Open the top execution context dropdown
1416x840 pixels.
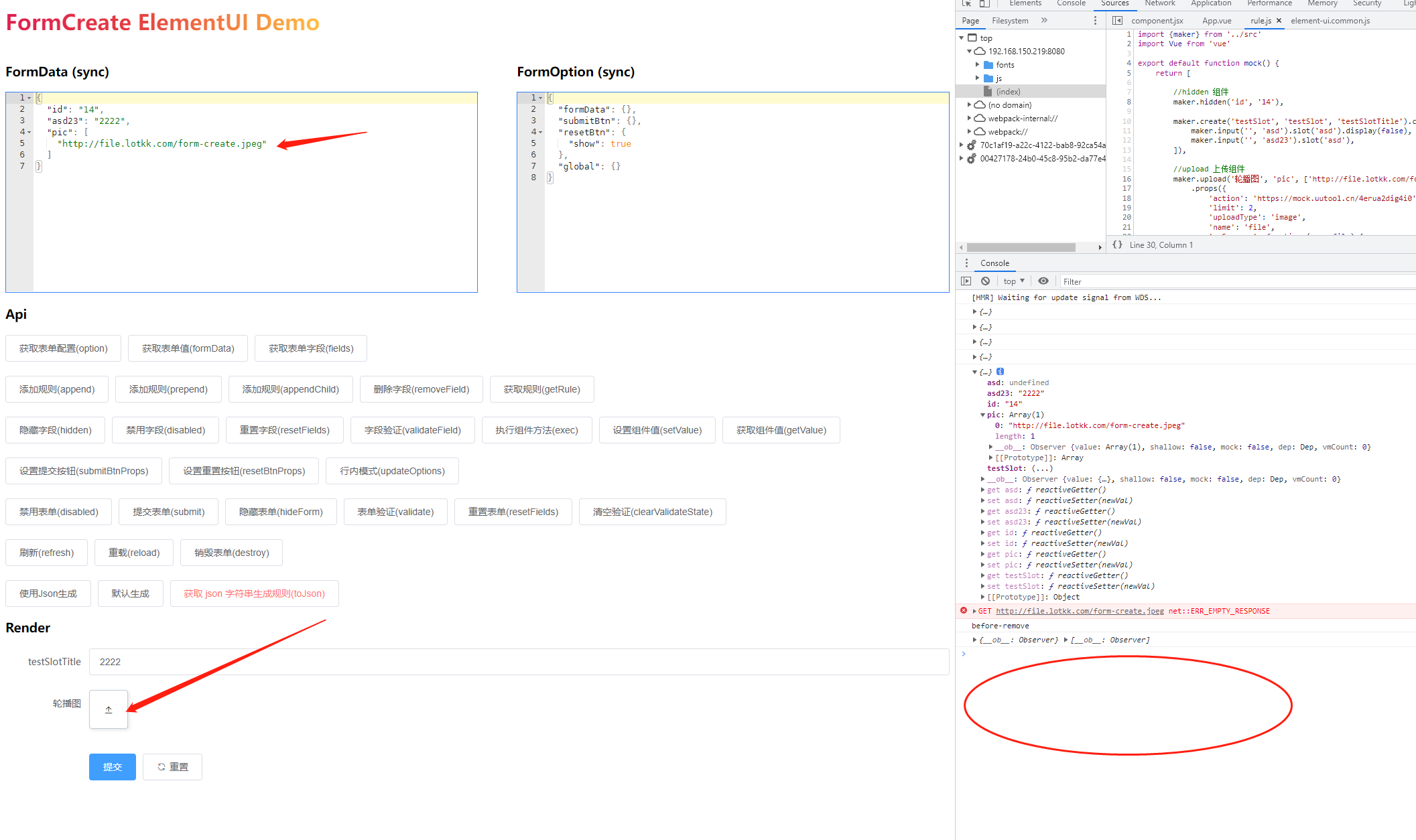click(x=1013, y=281)
